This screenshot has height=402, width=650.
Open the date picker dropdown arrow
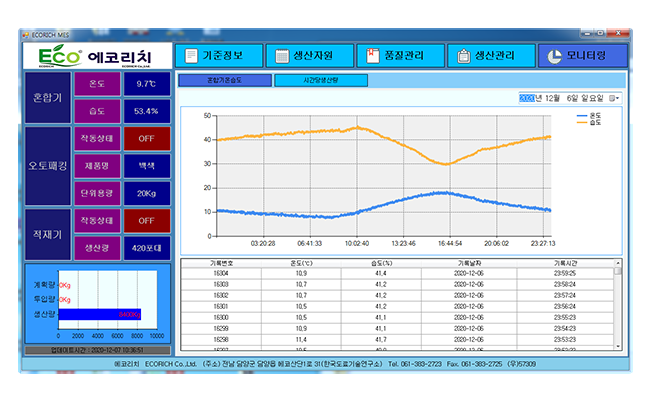pyautogui.click(x=615, y=98)
